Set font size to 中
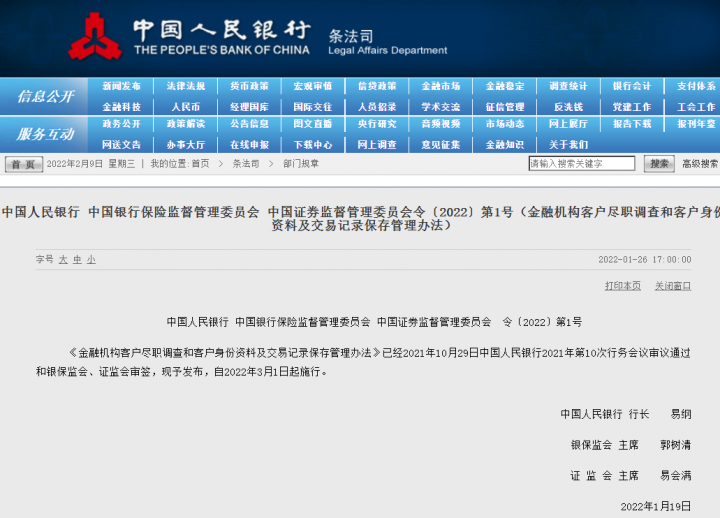 click(77, 259)
